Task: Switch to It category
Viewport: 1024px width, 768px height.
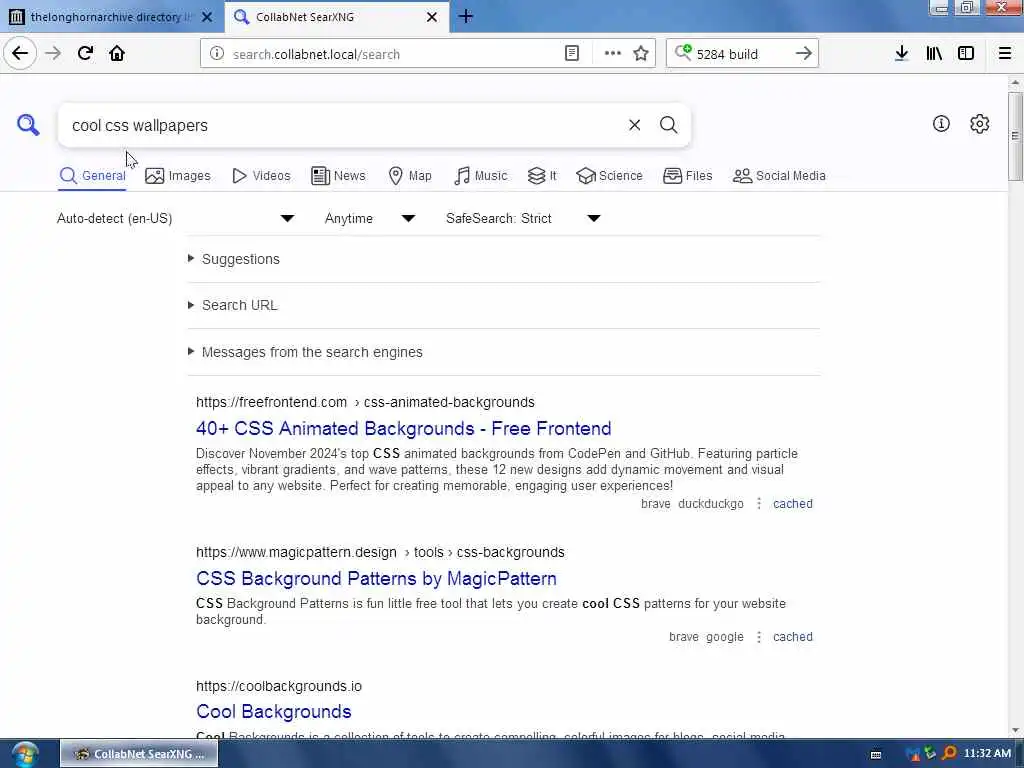Action: point(542,176)
